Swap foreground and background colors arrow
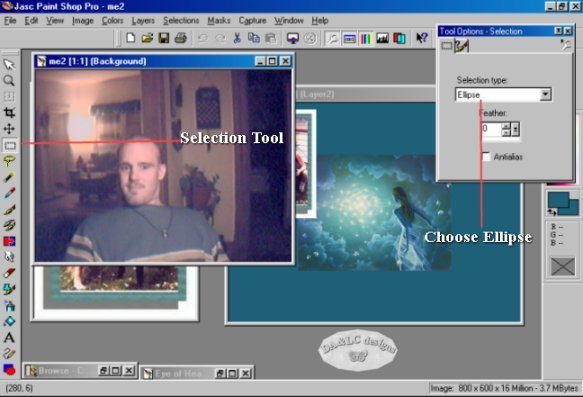 click(x=552, y=212)
